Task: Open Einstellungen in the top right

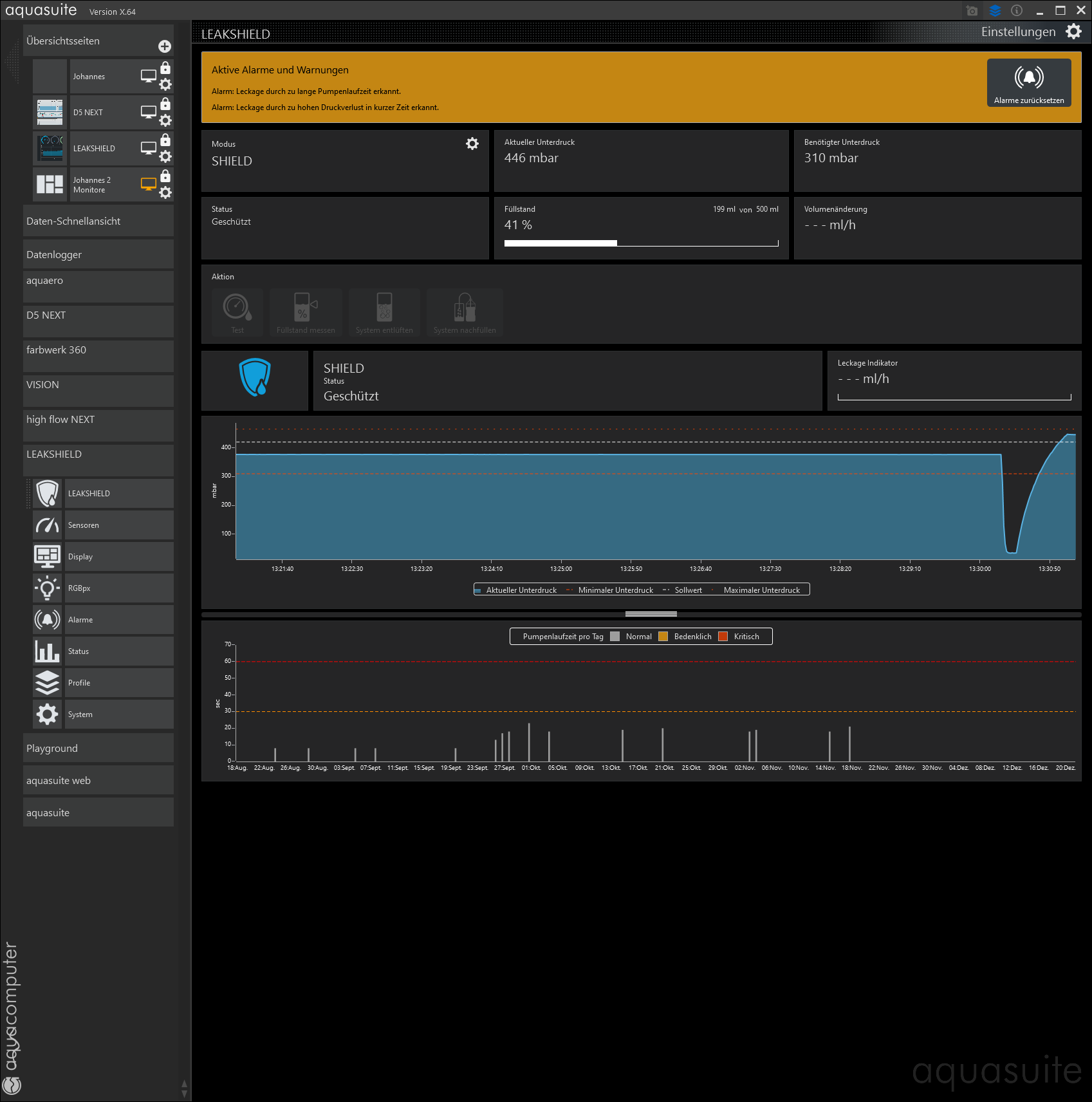Action: point(1030,32)
